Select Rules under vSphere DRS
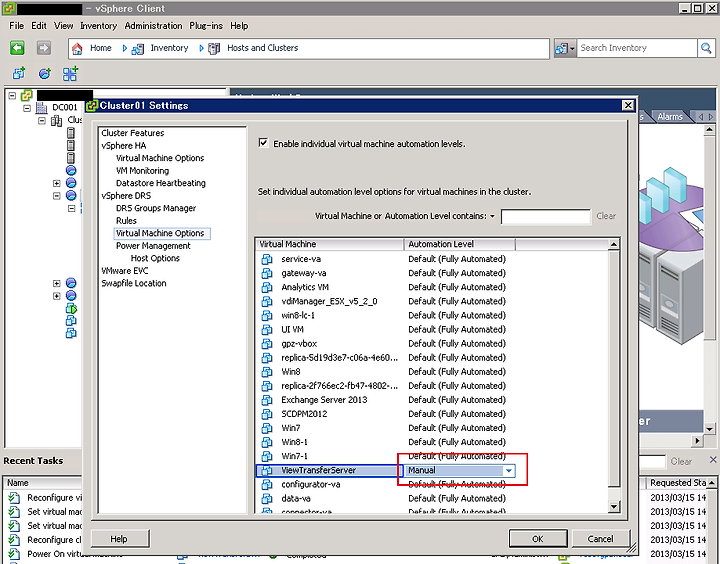The width and height of the screenshot is (720, 564). (126, 221)
